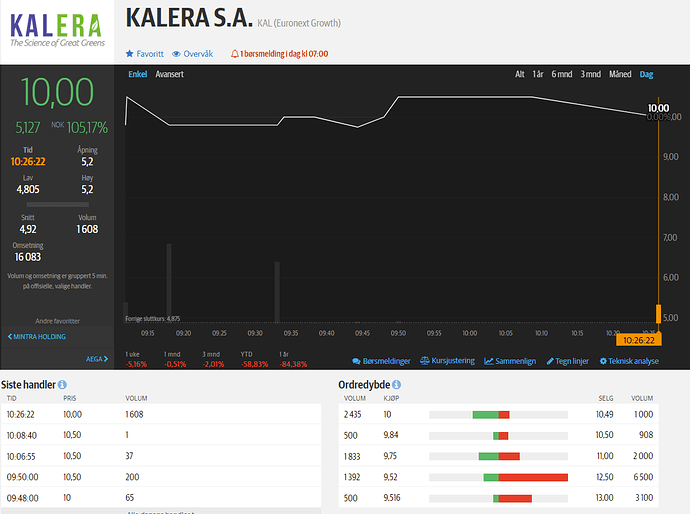Image resolution: width=690 pixels, height=514 pixels.
Task: Click the depth bar for bid 9,52
Action: tap(498, 477)
